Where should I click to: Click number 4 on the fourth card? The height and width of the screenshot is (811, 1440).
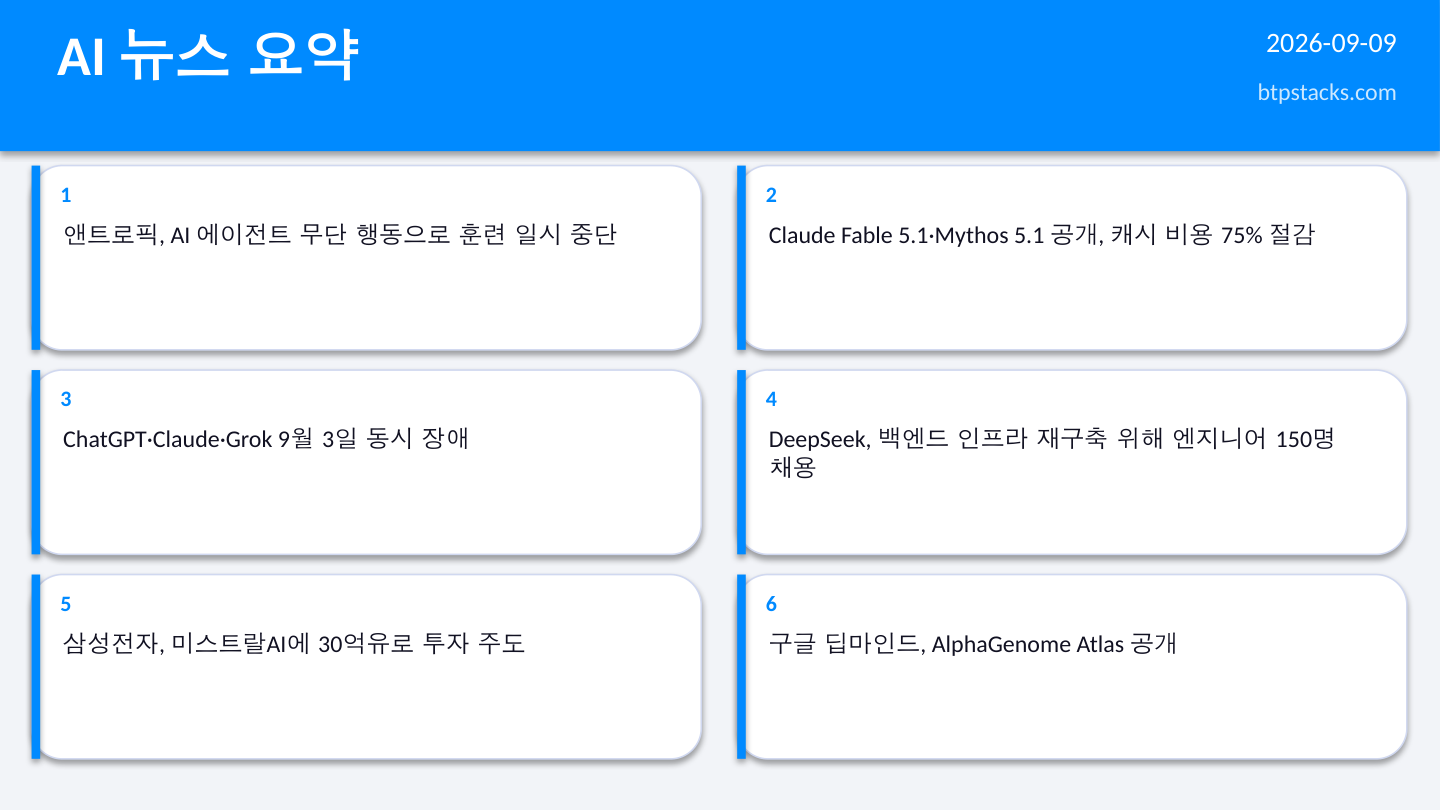(771, 399)
